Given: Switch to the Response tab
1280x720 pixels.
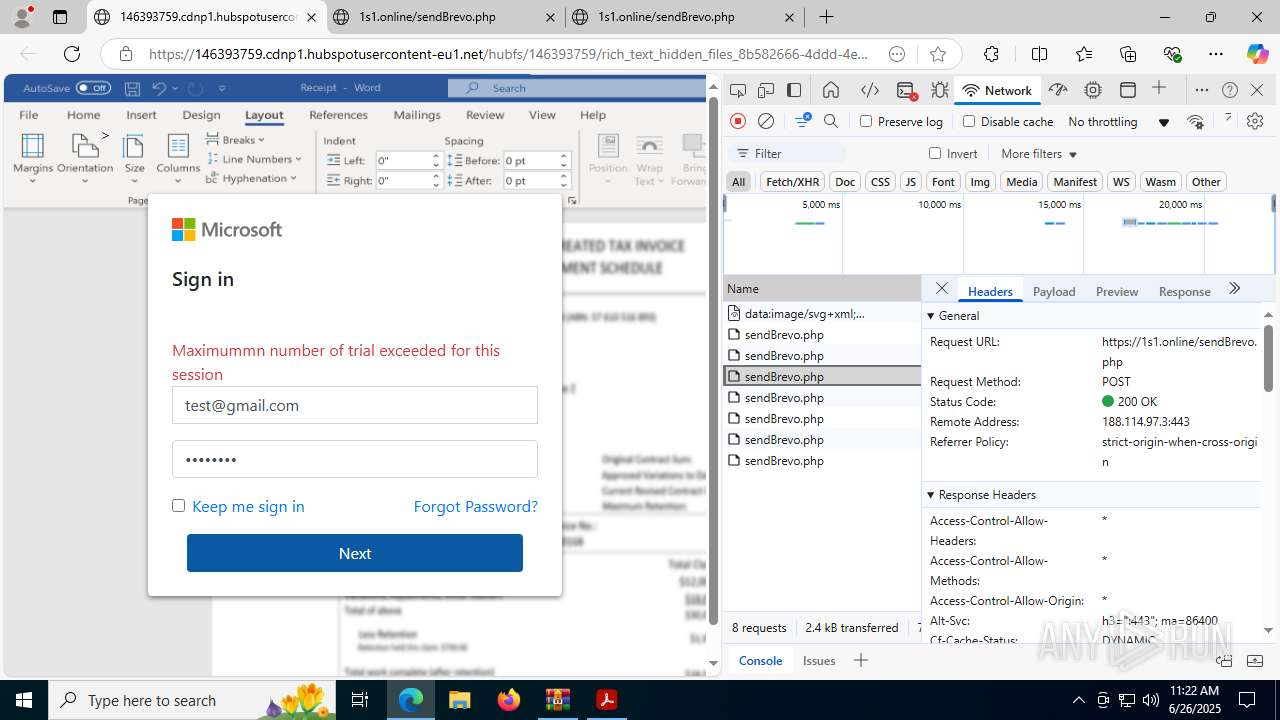Looking at the screenshot, I should click(x=1184, y=291).
